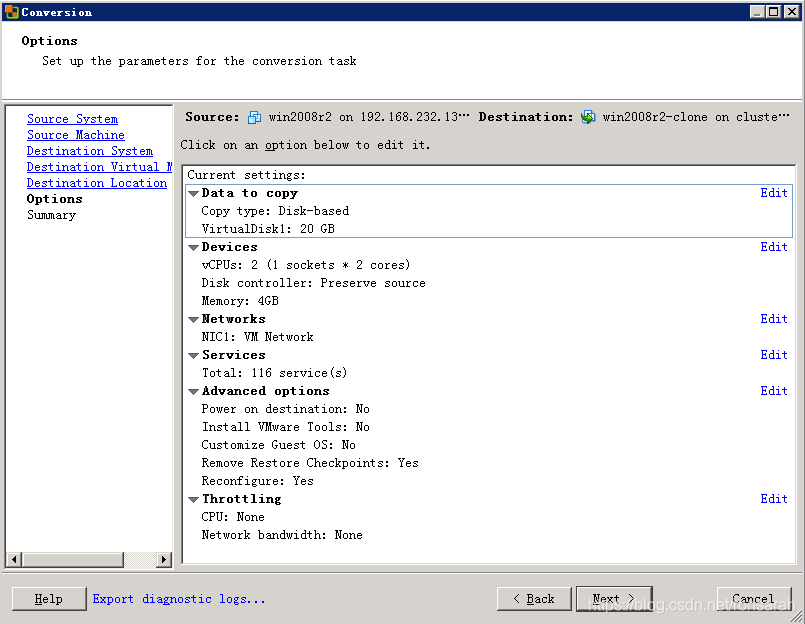This screenshot has height=624, width=805.
Task: Click the Conversion window title bar icon
Action: pyautogui.click(x=11, y=11)
